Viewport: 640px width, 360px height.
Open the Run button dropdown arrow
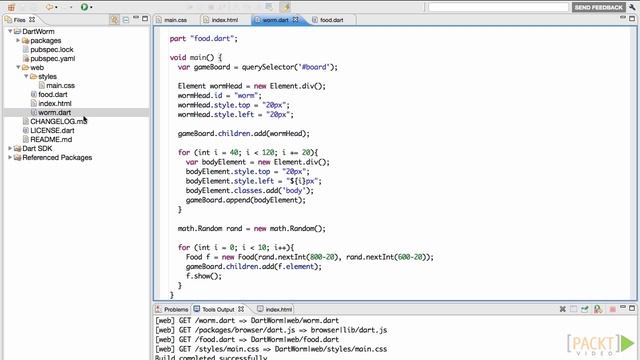[91, 7]
